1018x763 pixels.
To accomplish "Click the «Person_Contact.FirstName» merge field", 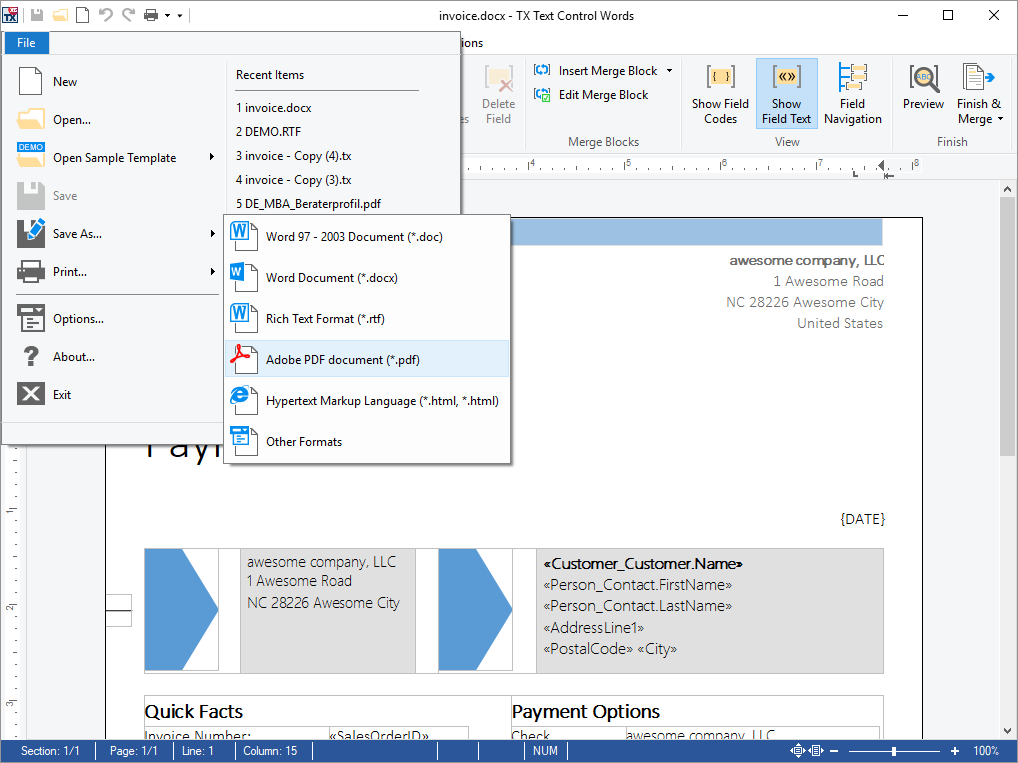I will pyautogui.click(x=638, y=585).
